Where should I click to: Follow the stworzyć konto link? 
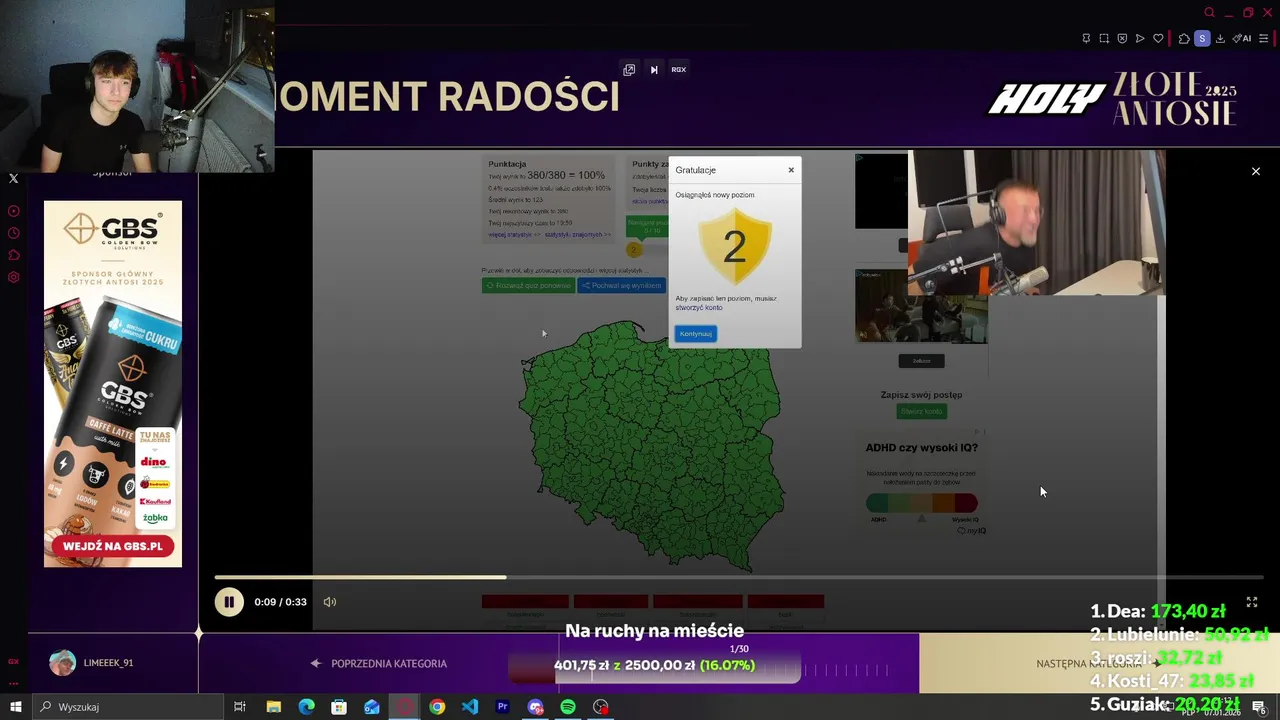(x=699, y=307)
